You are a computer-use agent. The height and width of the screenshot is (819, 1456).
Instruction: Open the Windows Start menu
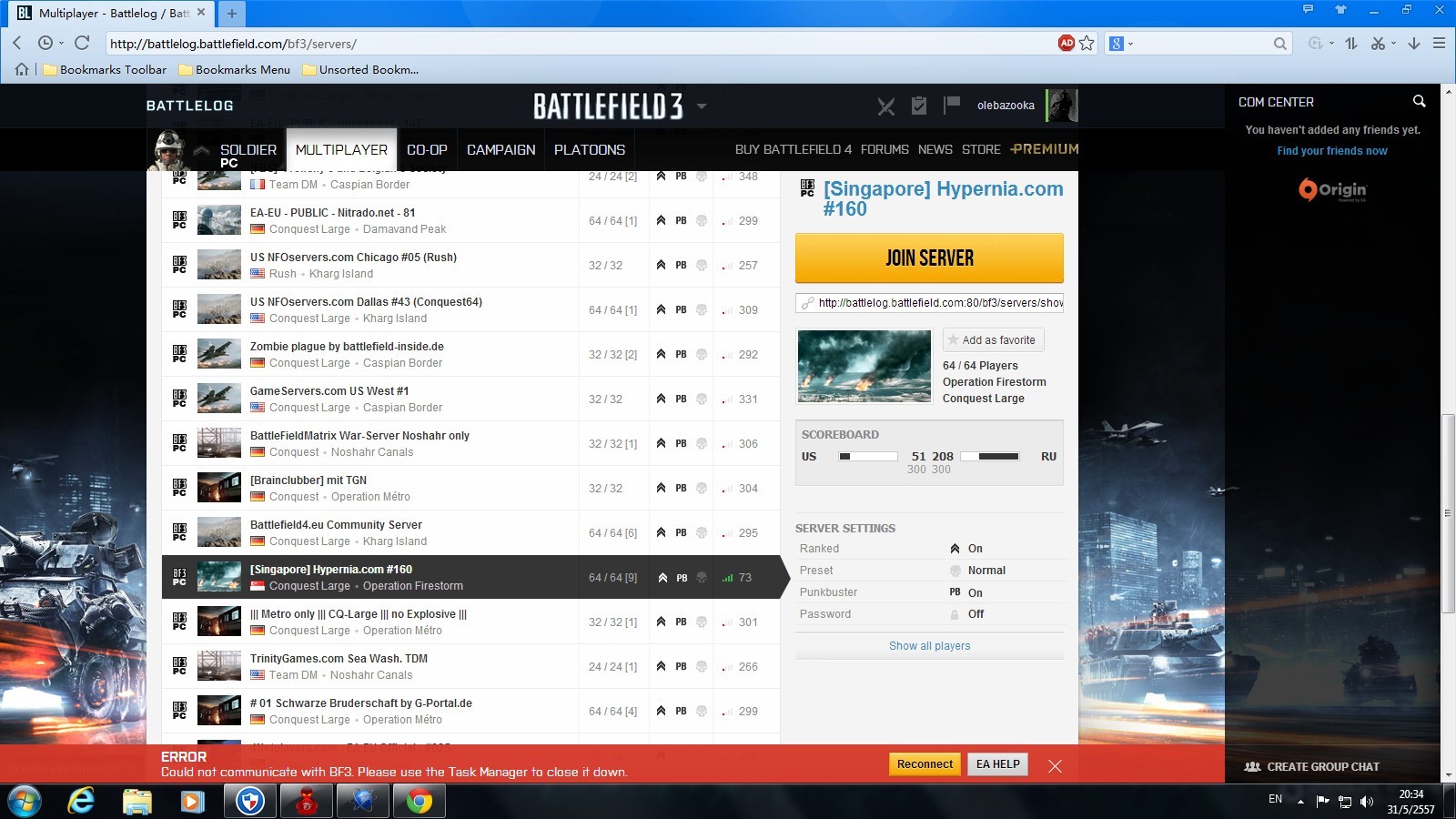pos(24,801)
